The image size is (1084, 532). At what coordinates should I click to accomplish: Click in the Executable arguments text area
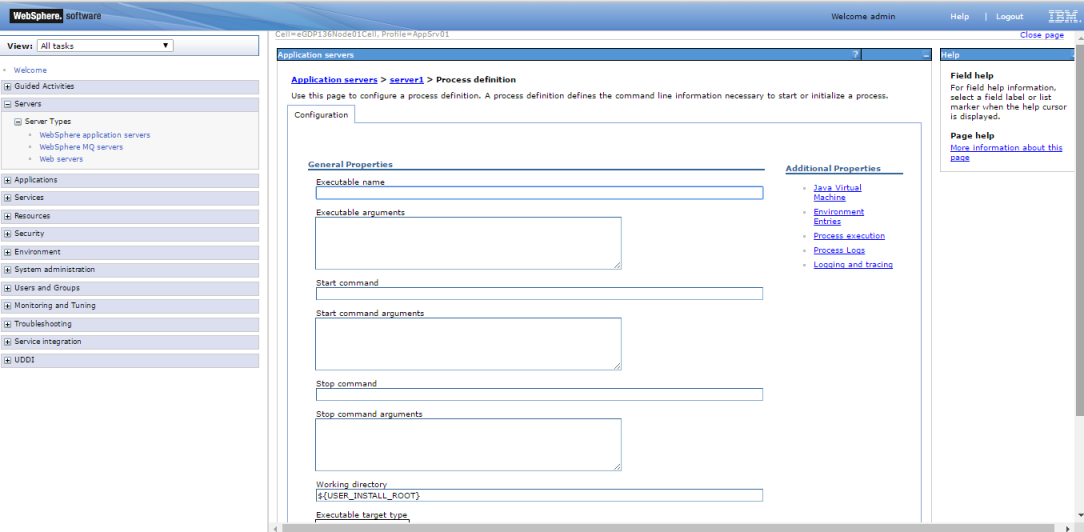tap(468, 243)
